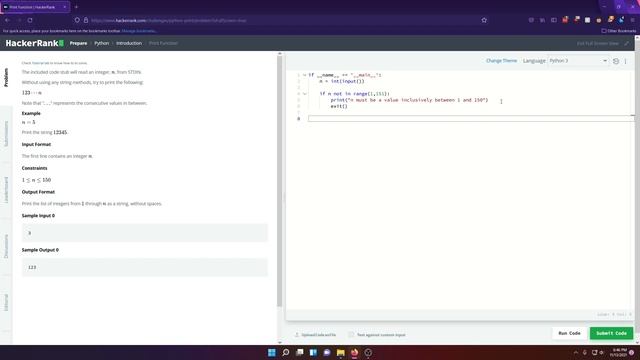The width and height of the screenshot is (640, 360).
Task: Click the browser back arrow
Action: click(x=7, y=20)
